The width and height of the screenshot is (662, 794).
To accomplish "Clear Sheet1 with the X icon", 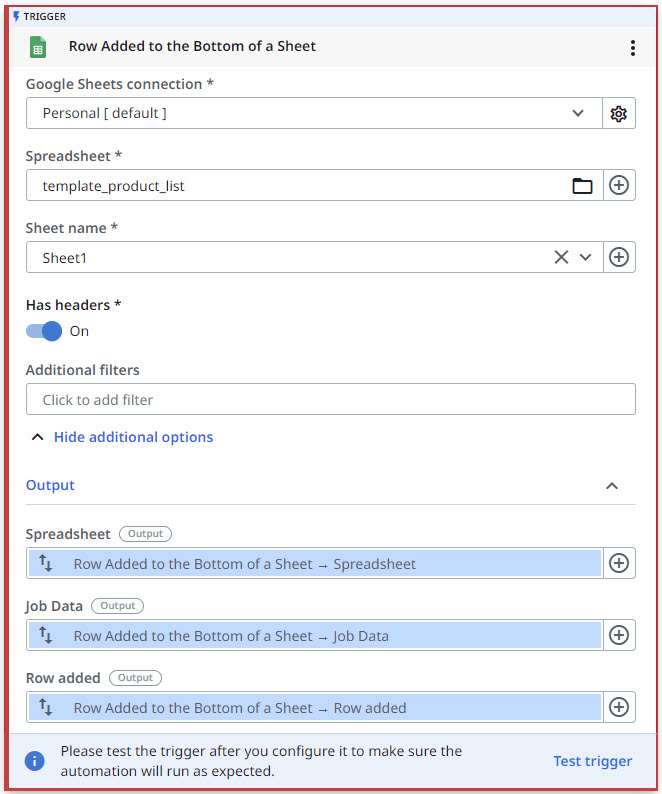I will (x=561, y=257).
